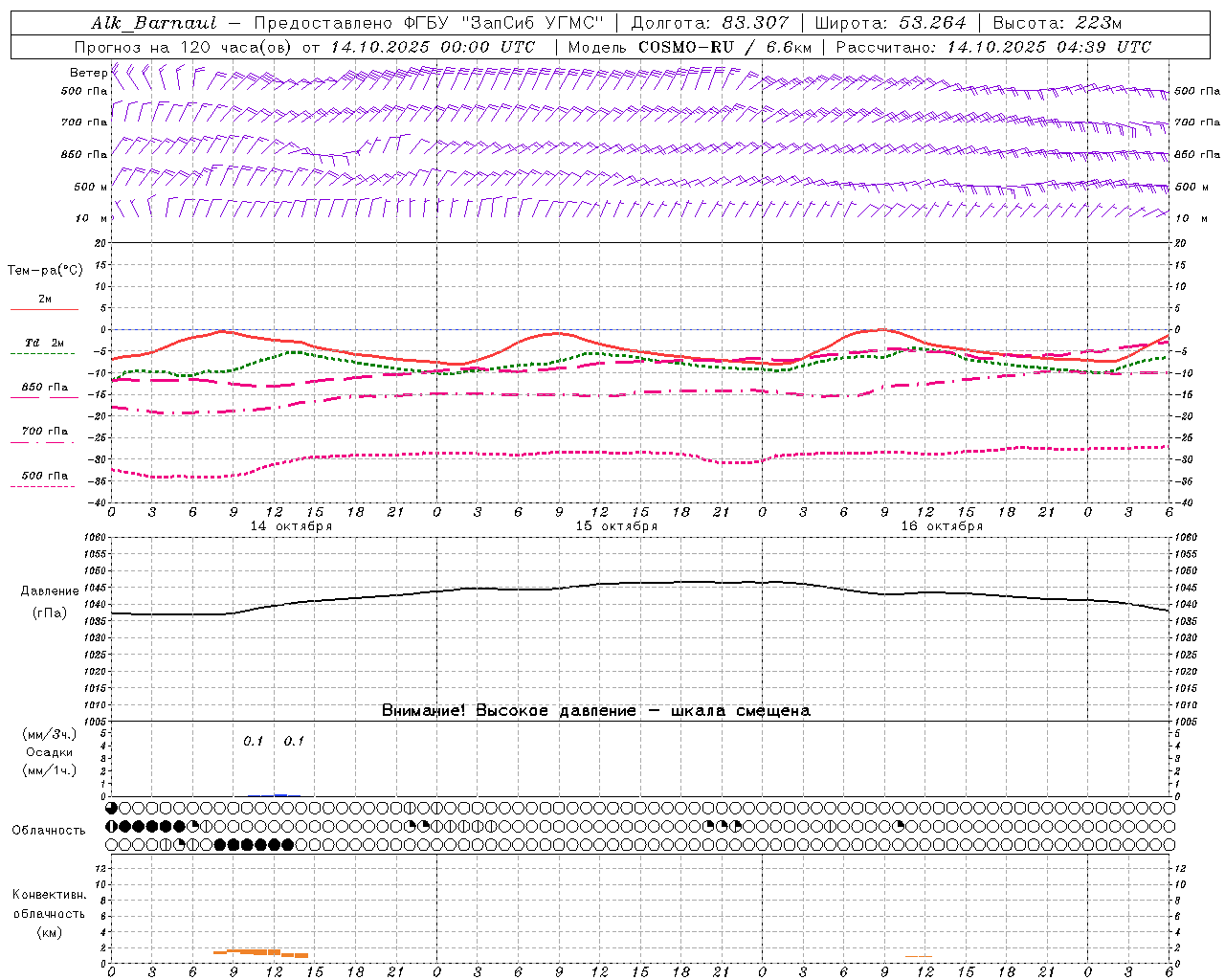
Task: Click the 'Тем-ра(°C)' axis label
Action: (x=45, y=271)
